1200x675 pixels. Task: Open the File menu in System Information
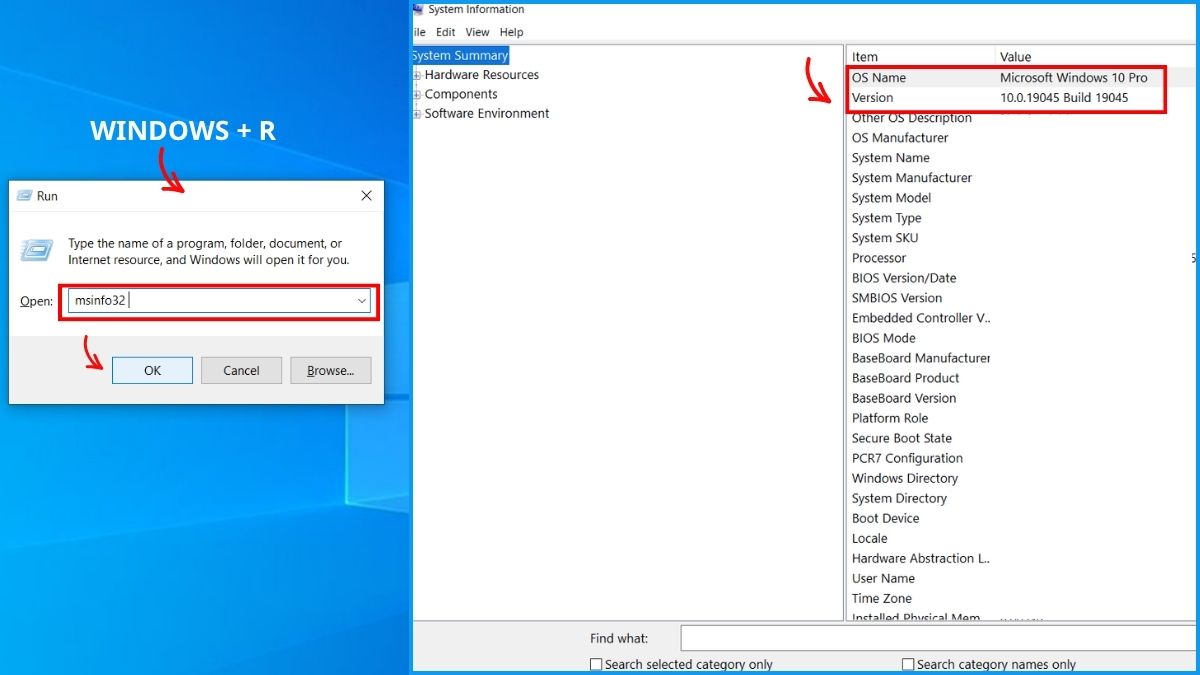coord(419,32)
